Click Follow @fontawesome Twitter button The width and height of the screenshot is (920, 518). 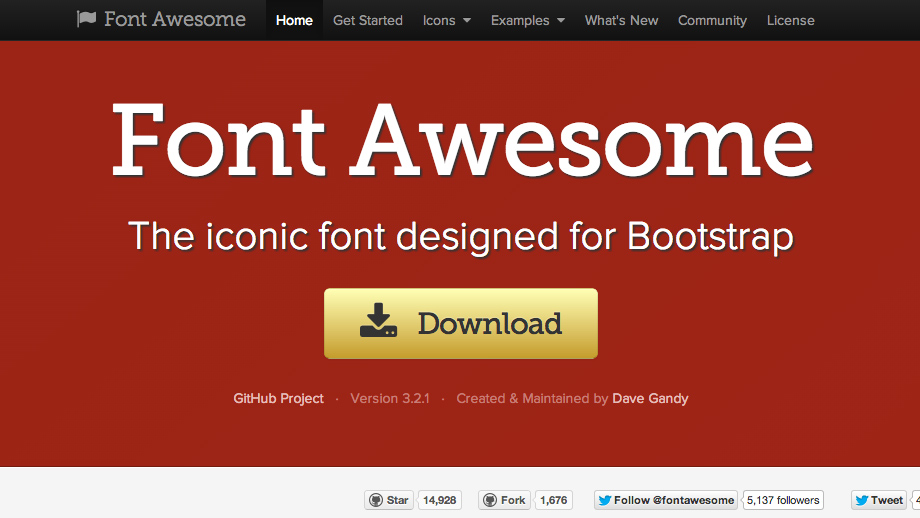[x=666, y=500]
